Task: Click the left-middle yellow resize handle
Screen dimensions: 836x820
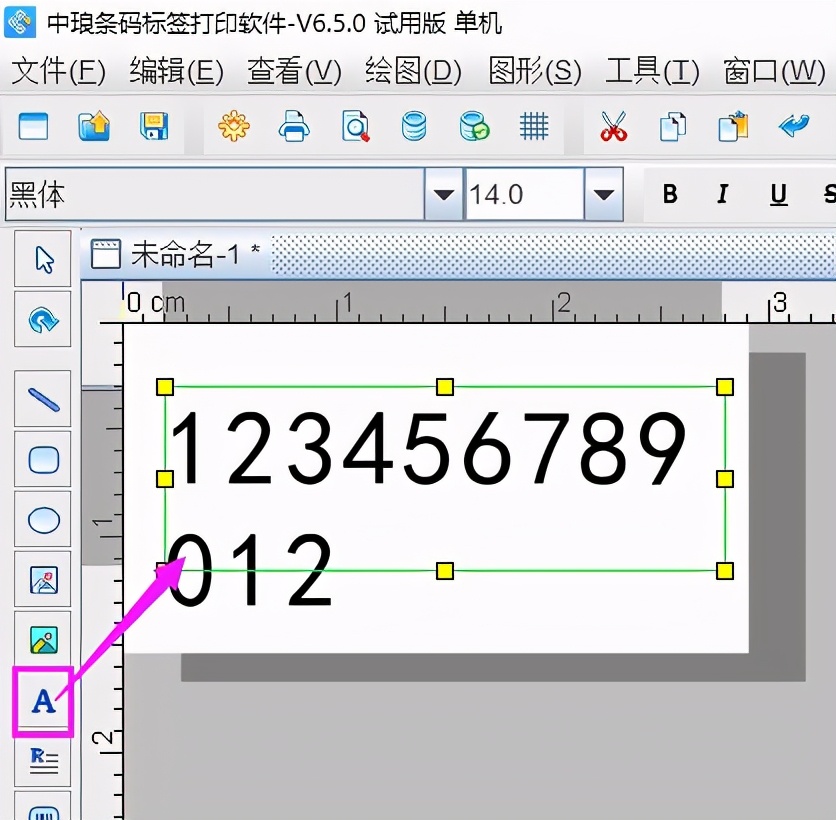Action: (165, 479)
